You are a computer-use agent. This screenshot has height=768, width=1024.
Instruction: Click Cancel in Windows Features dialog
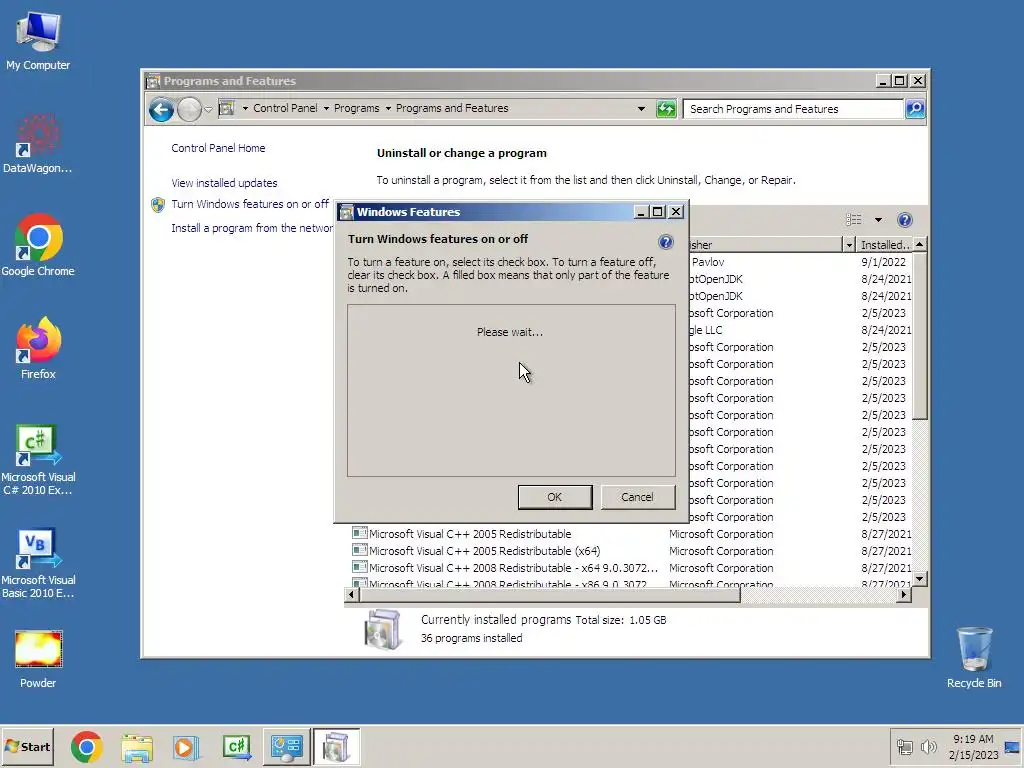(x=637, y=497)
